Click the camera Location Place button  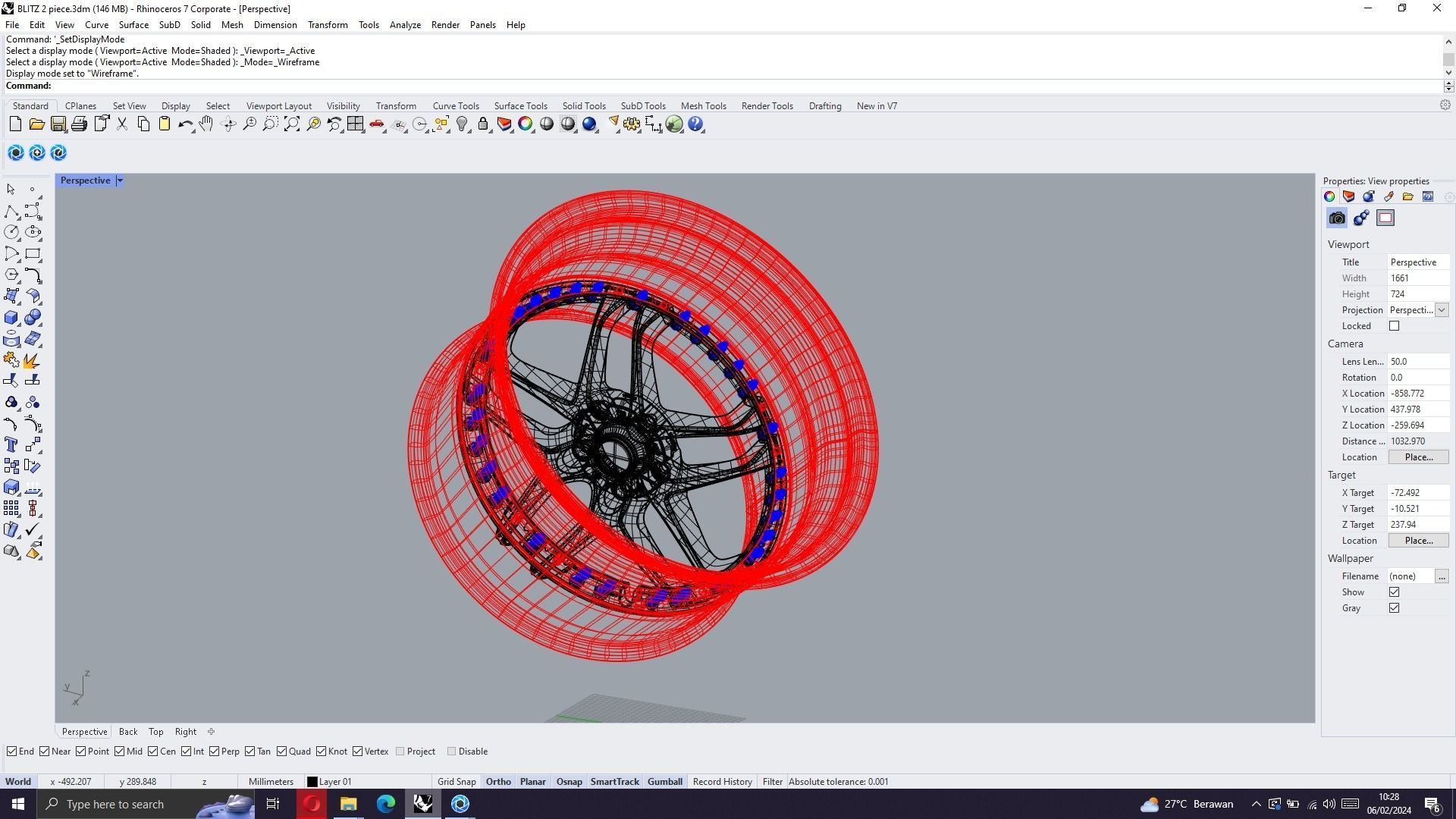[x=1418, y=457]
